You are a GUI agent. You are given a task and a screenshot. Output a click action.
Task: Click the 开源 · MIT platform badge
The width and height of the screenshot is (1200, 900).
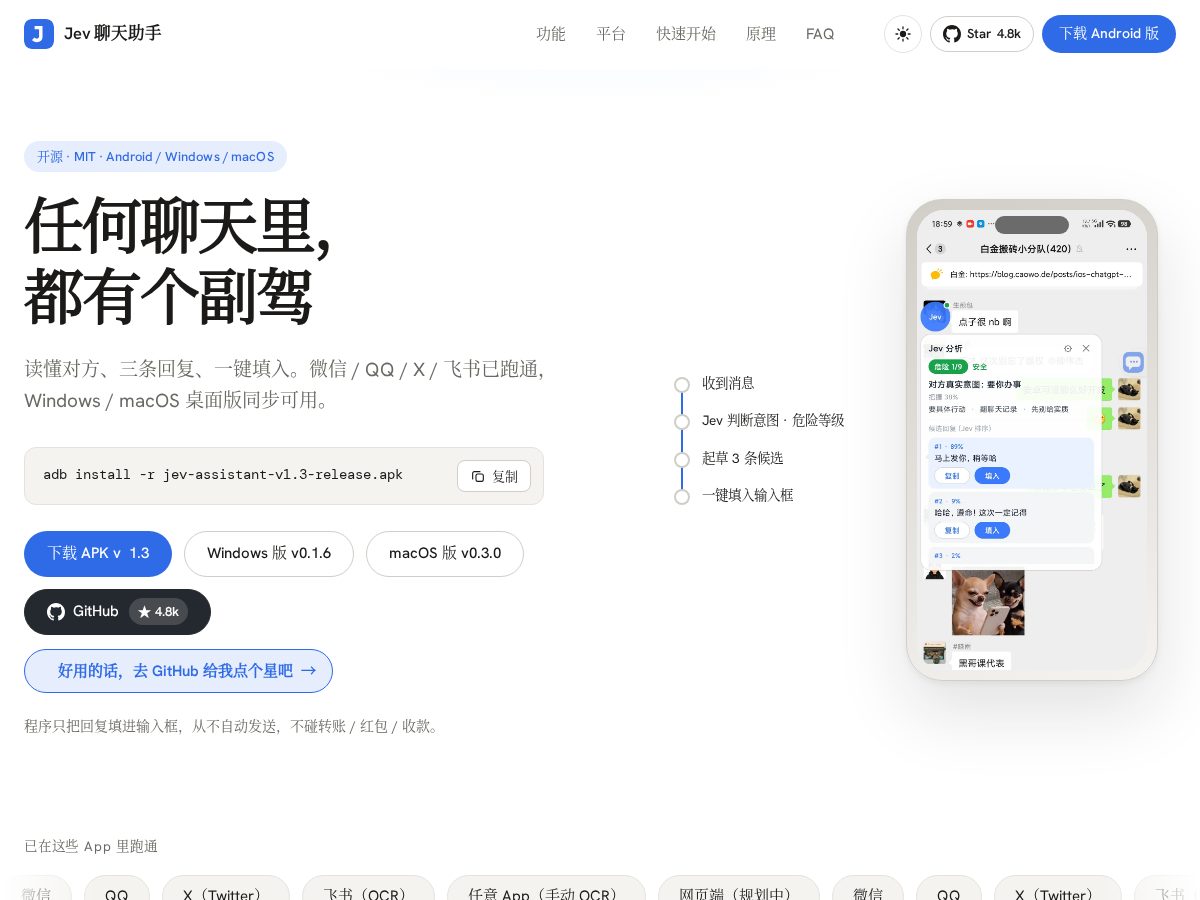coord(155,156)
